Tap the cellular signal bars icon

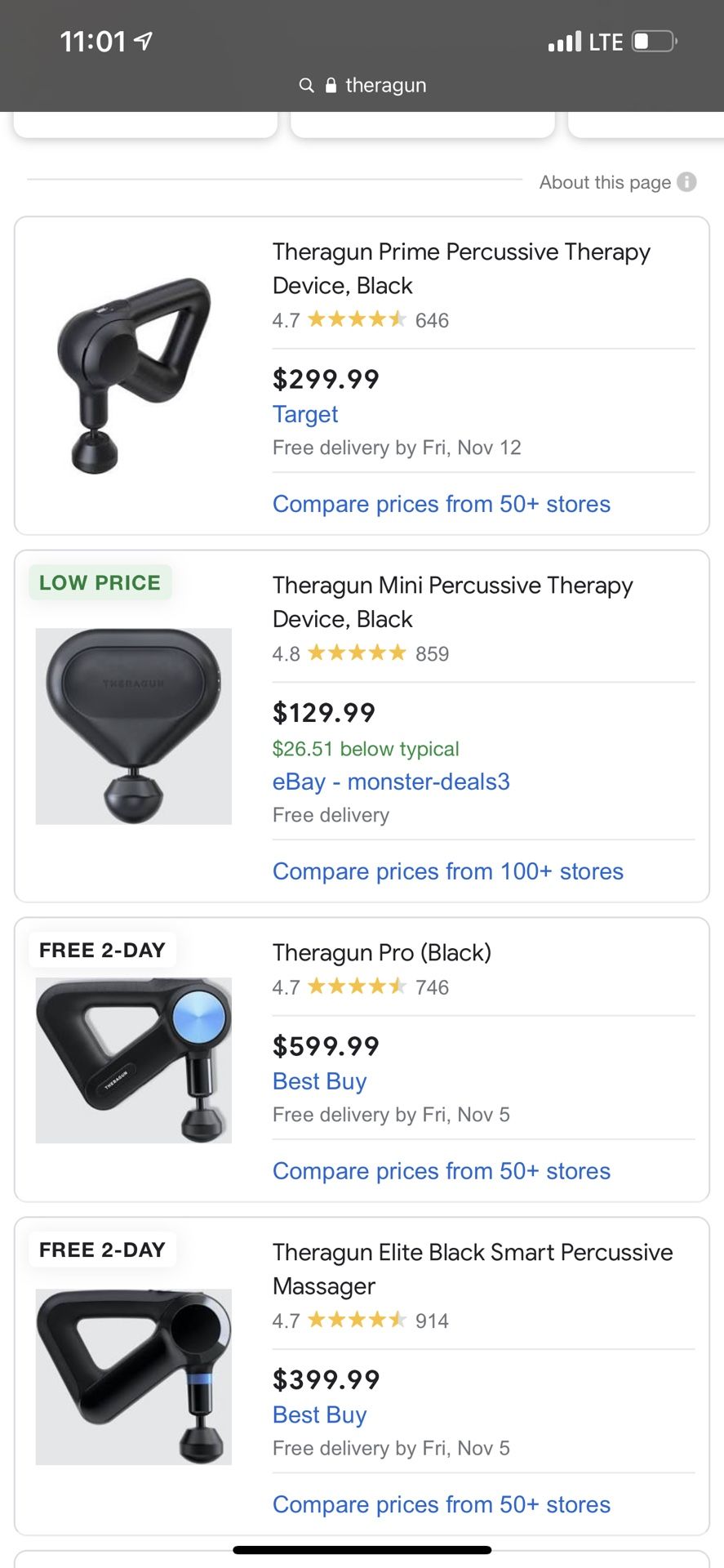pyautogui.click(x=565, y=41)
